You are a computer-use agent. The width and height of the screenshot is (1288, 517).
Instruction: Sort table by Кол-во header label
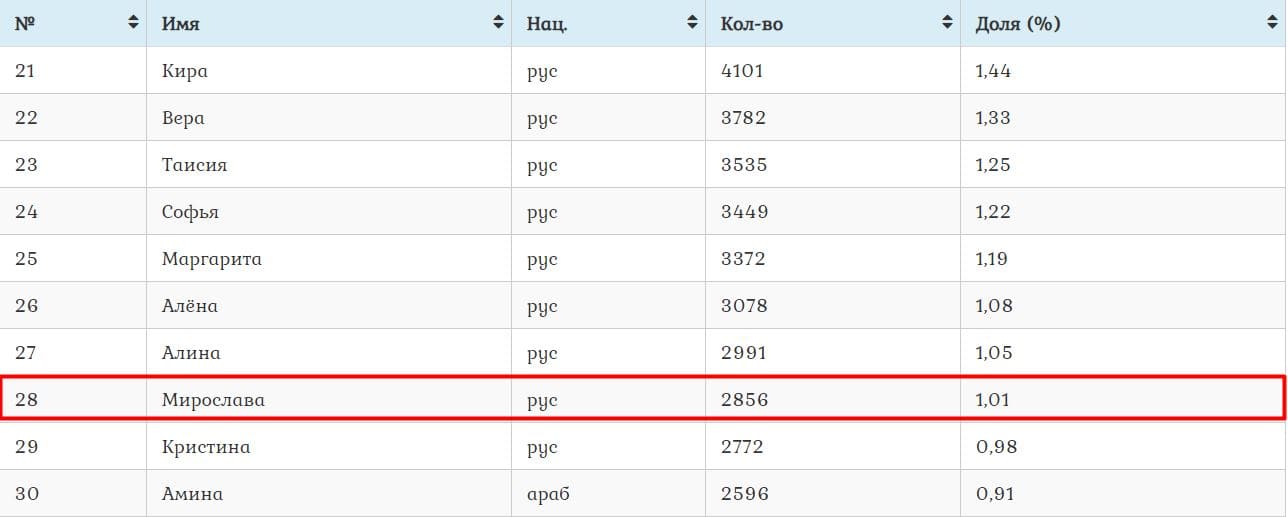pos(751,24)
